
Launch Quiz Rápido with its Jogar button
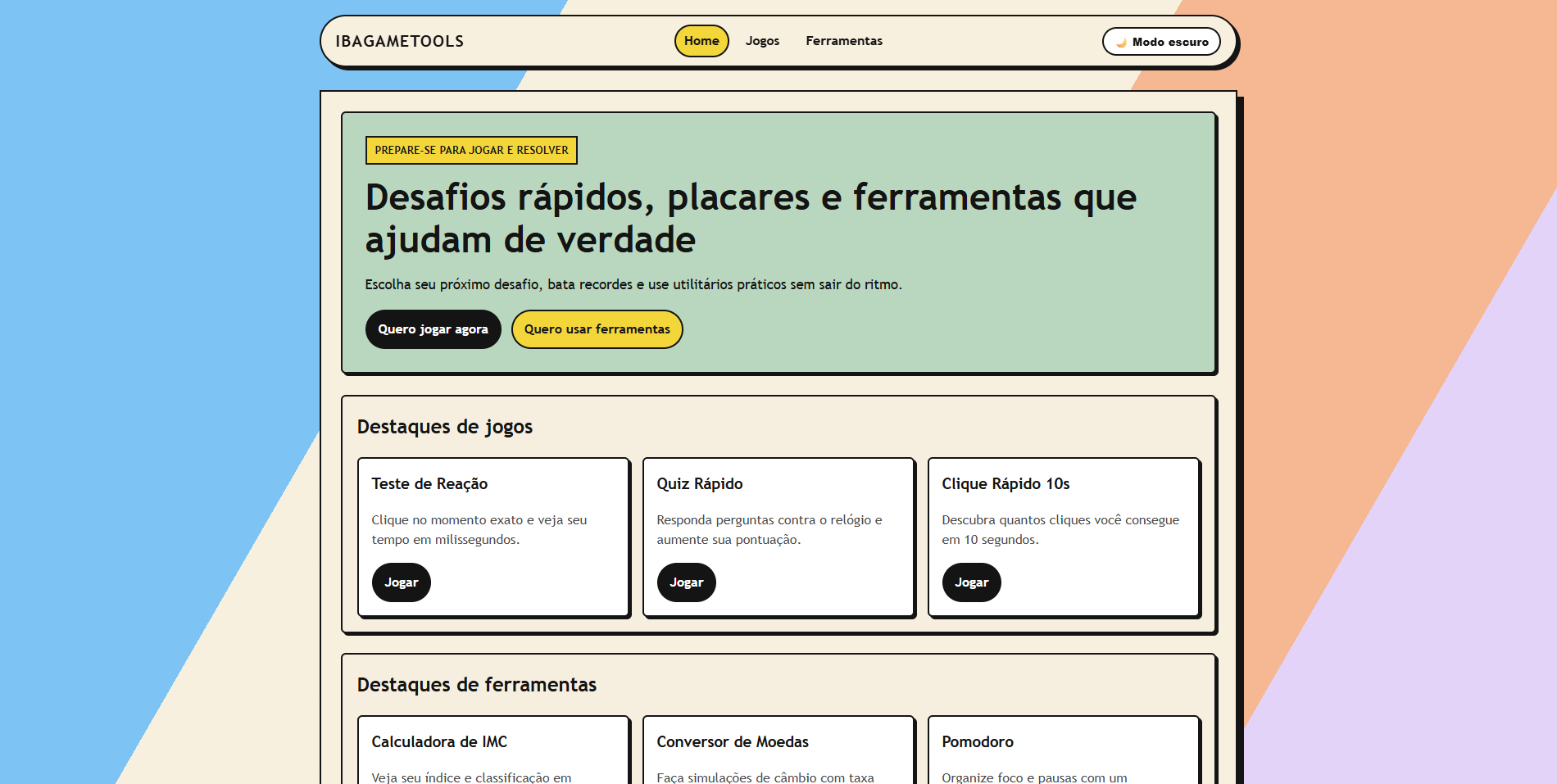[x=686, y=582]
